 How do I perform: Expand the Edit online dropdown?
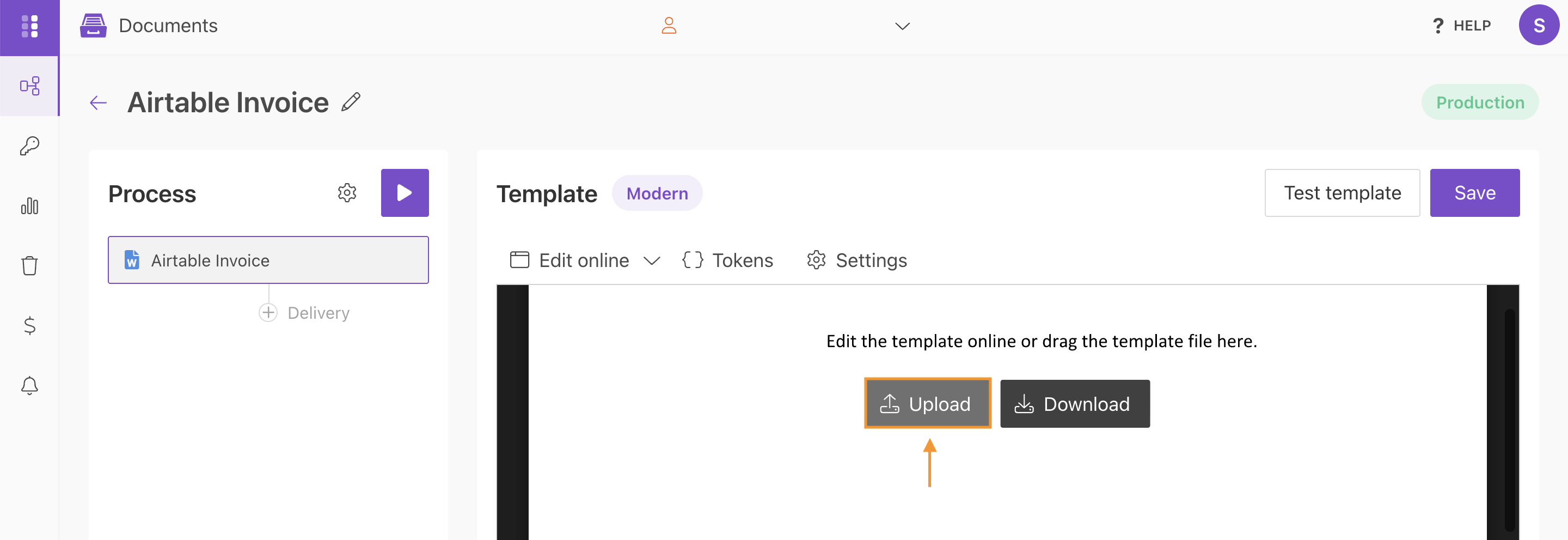652,260
